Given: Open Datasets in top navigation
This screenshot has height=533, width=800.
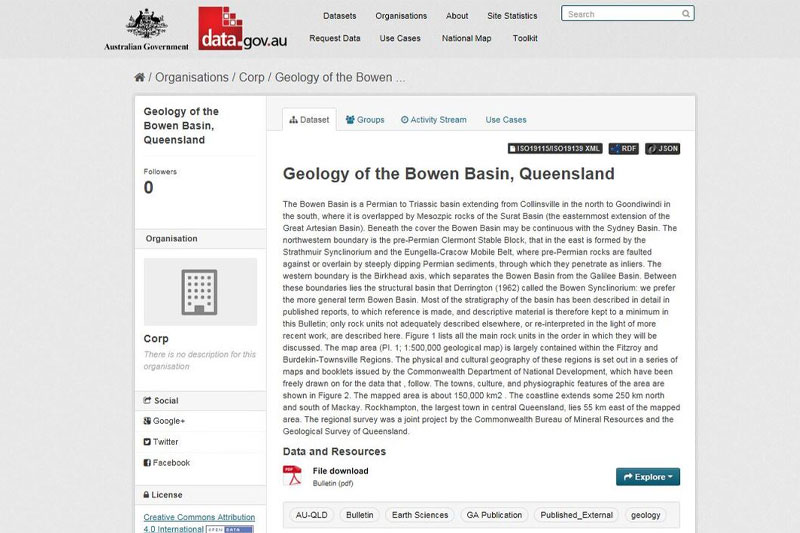Looking at the screenshot, I should (340, 16).
